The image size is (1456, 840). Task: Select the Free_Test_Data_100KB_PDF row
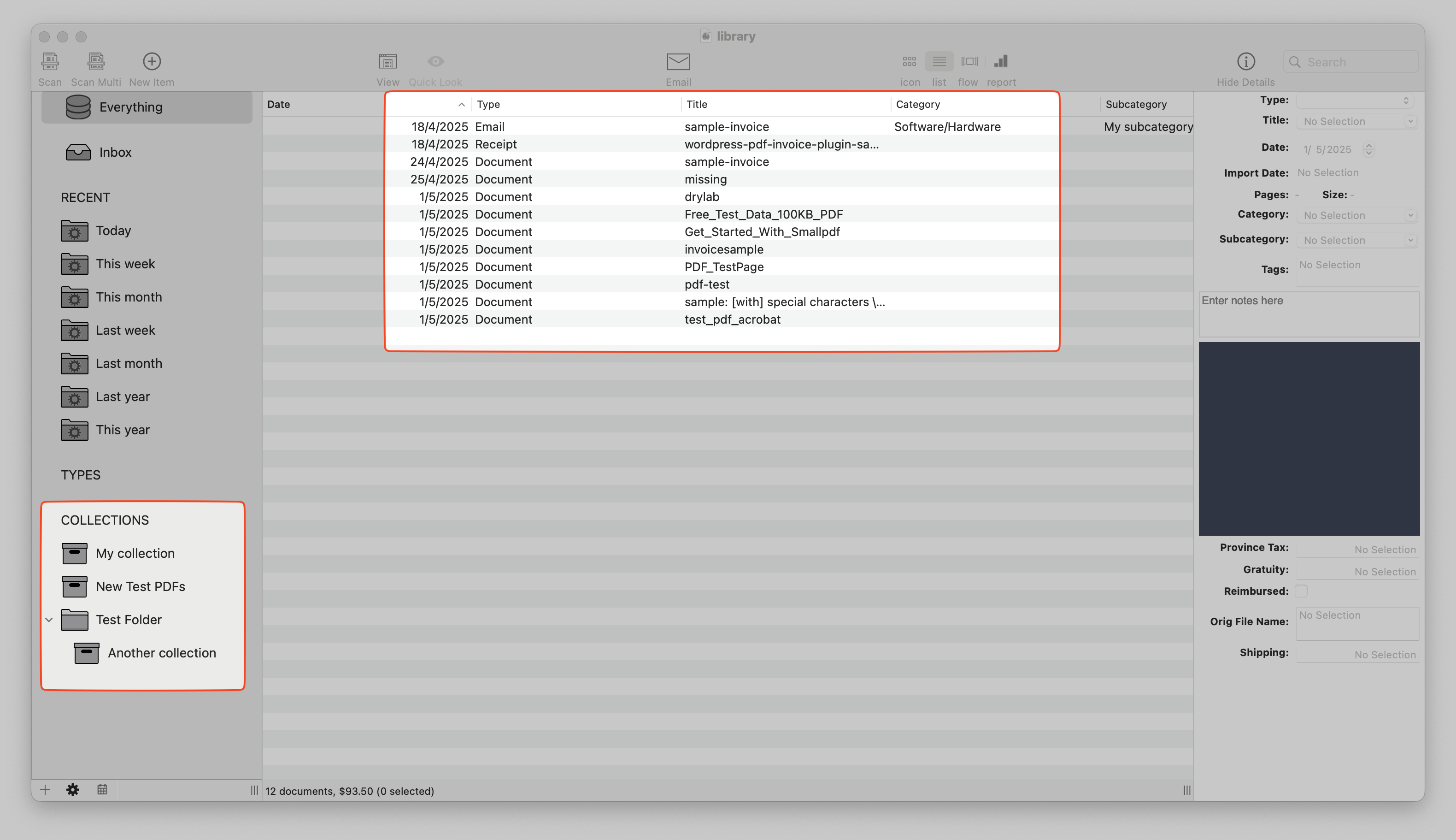pos(728,215)
